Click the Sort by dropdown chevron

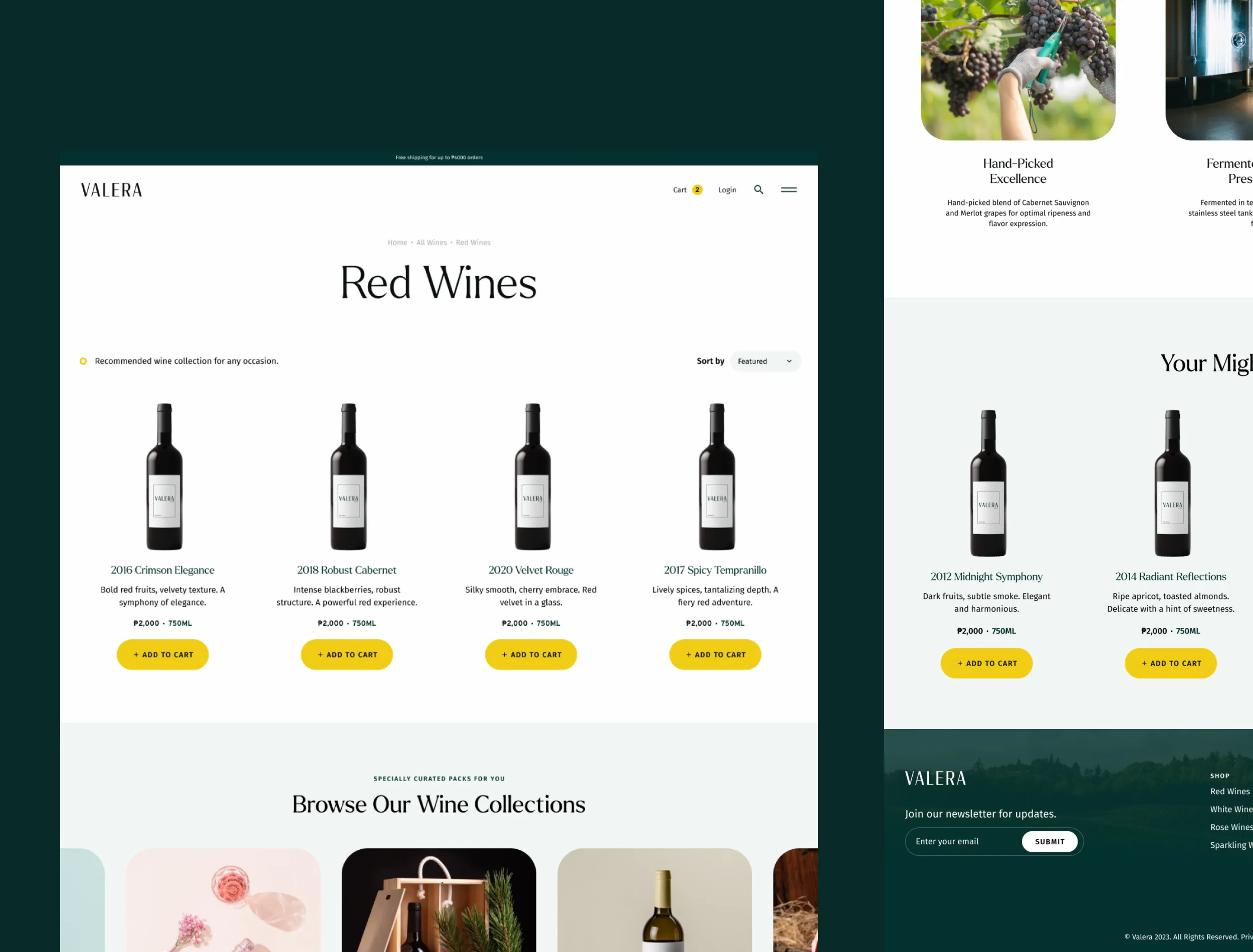point(789,361)
